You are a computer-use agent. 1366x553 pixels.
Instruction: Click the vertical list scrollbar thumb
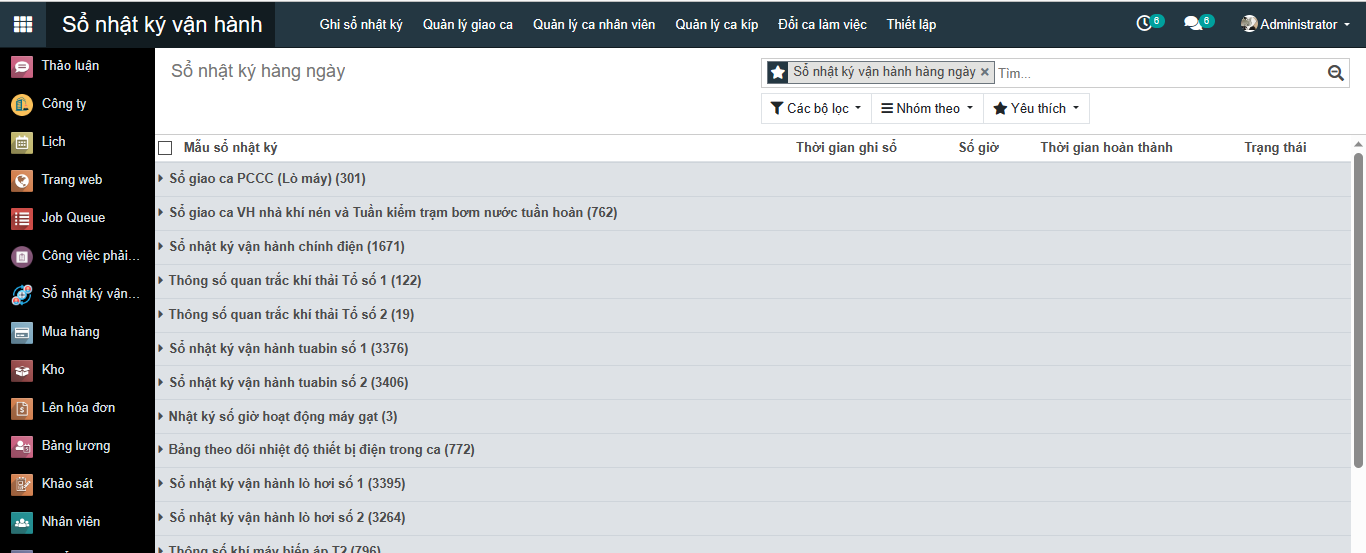(x=1358, y=310)
